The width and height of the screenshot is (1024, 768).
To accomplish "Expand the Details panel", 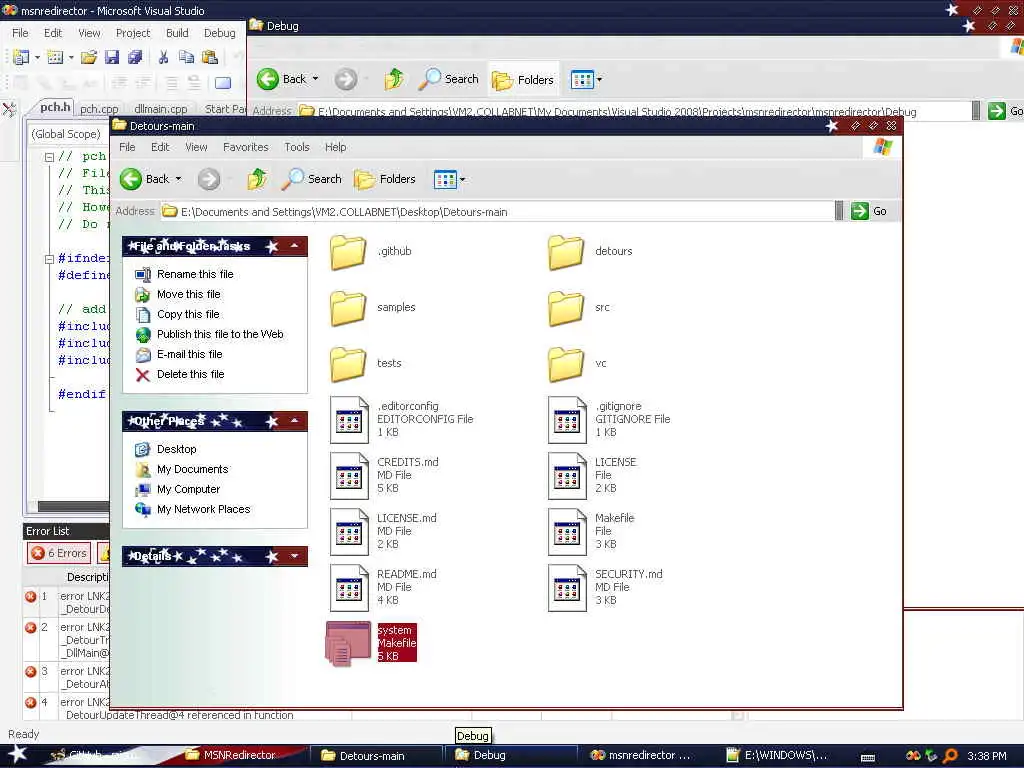I will (x=295, y=556).
